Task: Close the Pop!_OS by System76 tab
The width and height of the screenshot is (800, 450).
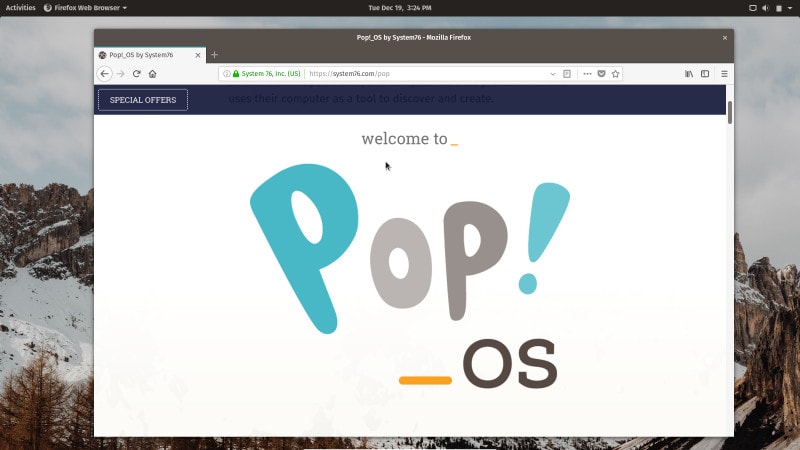Action: 198,55
